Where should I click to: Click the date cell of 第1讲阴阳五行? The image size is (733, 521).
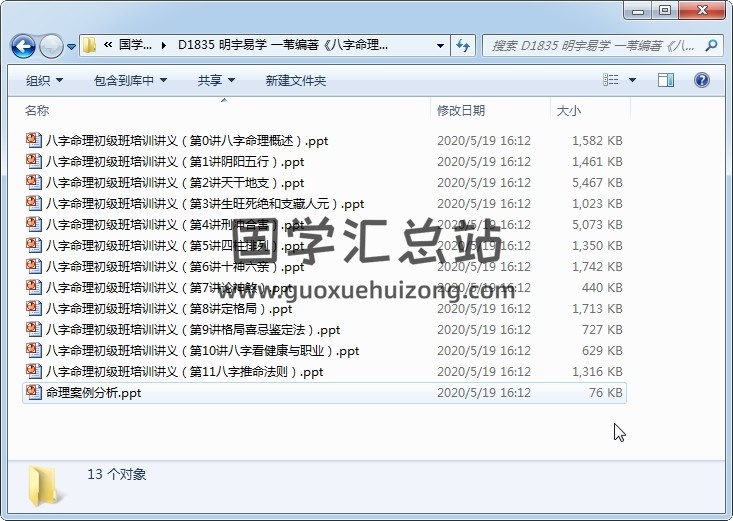point(484,162)
